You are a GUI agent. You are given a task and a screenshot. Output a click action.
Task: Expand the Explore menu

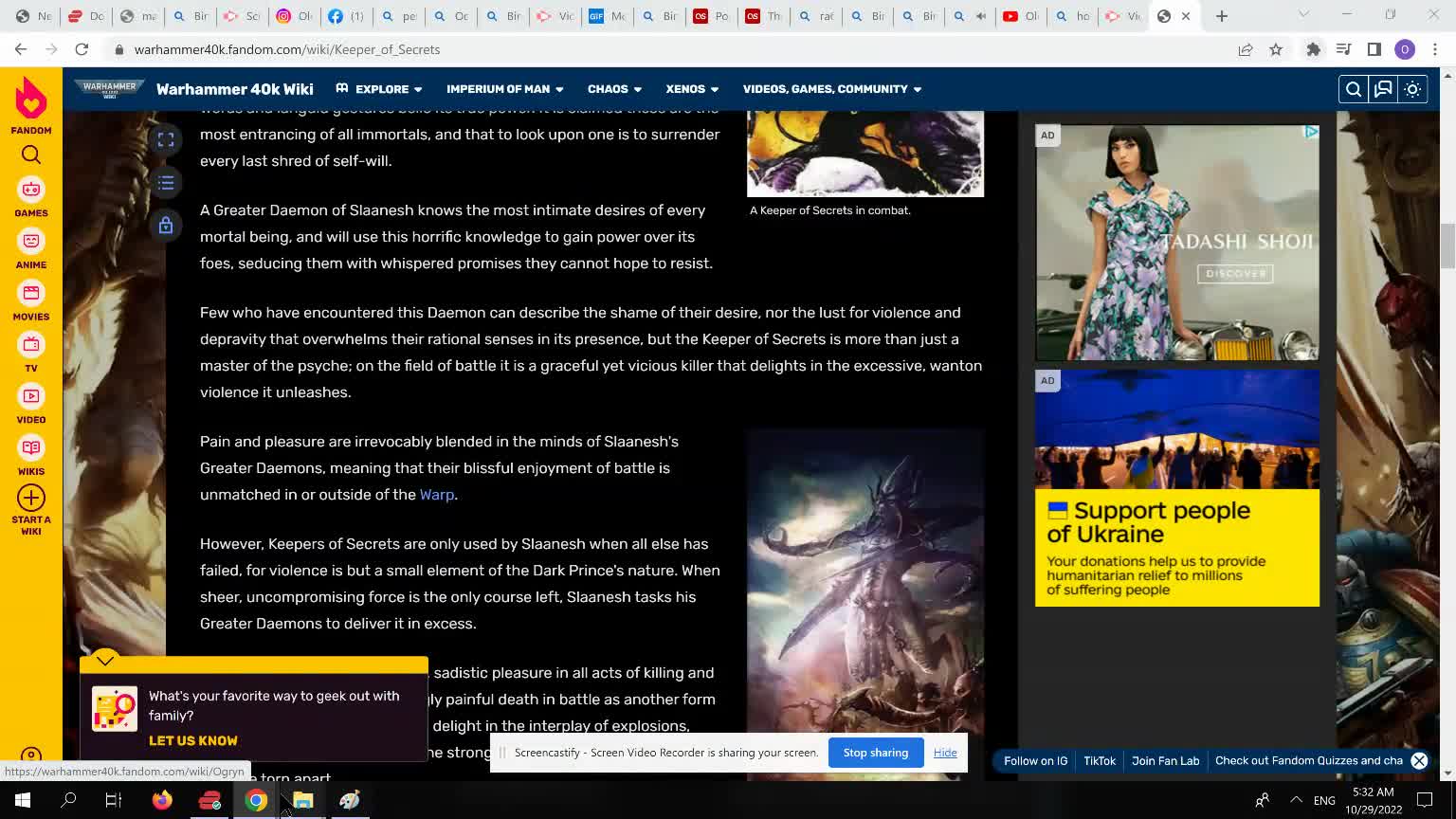(x=379, y=89)
